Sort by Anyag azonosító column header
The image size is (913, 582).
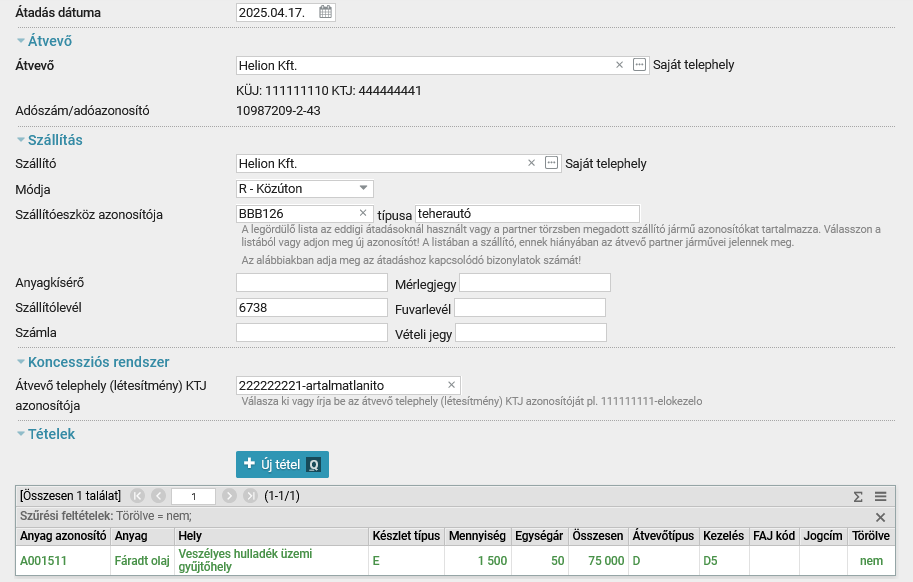click(63, 536)
